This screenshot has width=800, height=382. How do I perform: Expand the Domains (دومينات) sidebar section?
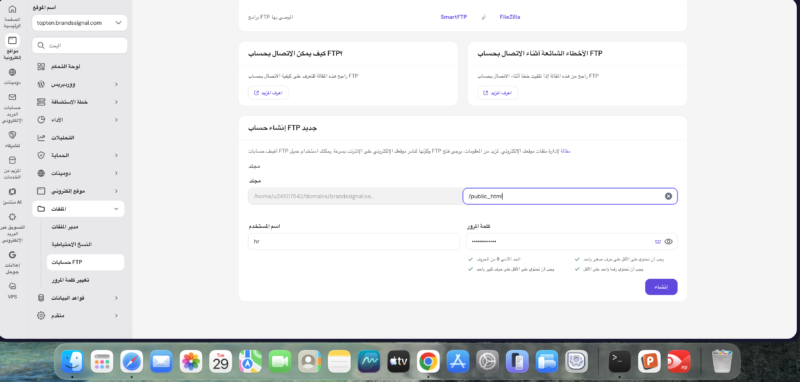tap(116, 173)
